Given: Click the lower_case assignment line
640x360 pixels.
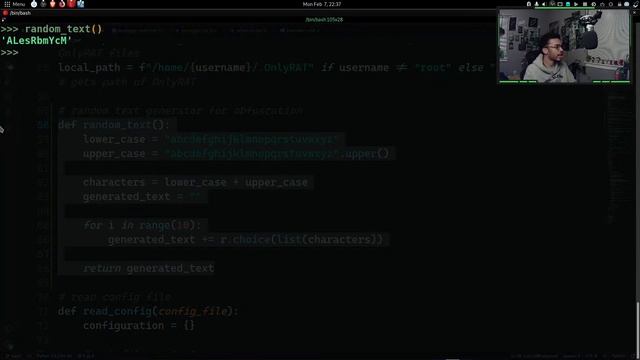Looking at the screenshot, I should [x=211, y=139].
